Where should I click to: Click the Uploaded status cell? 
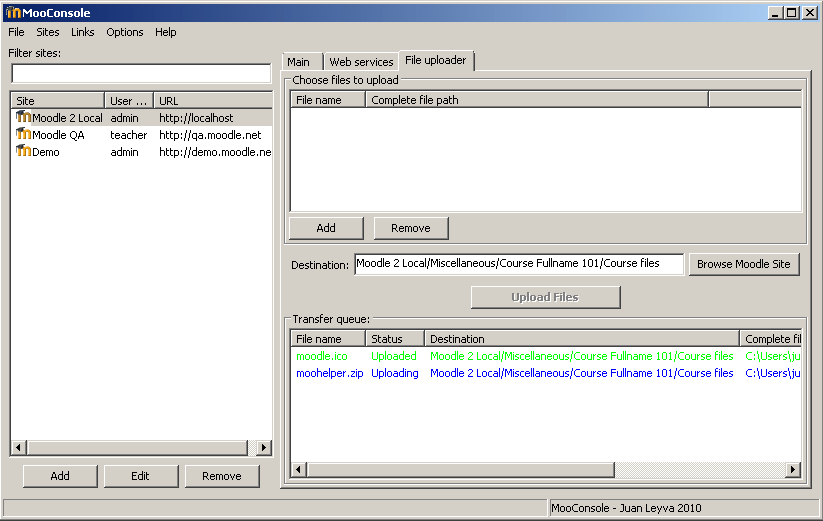click(x=394, y=356)
